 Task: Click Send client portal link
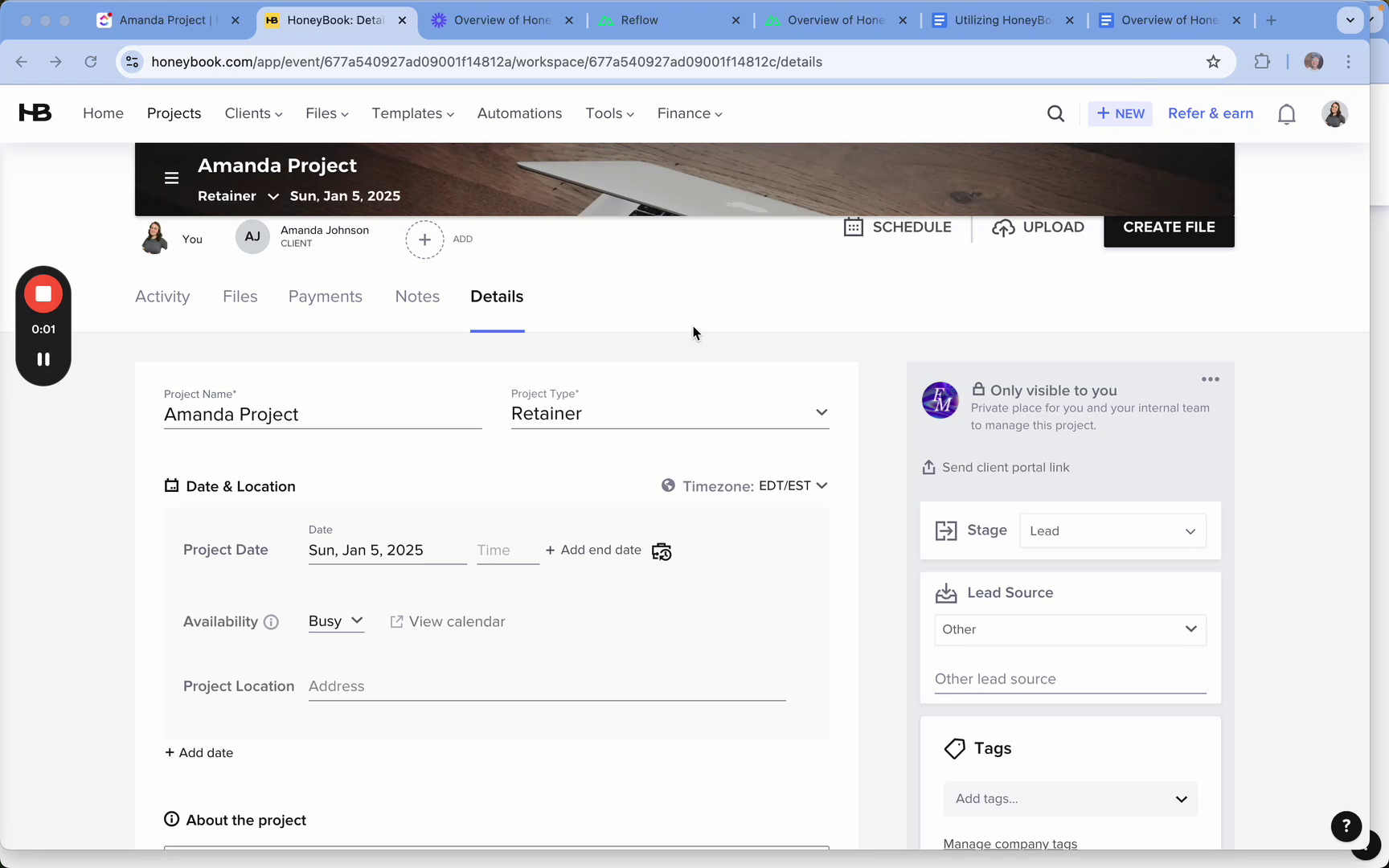1005,468
